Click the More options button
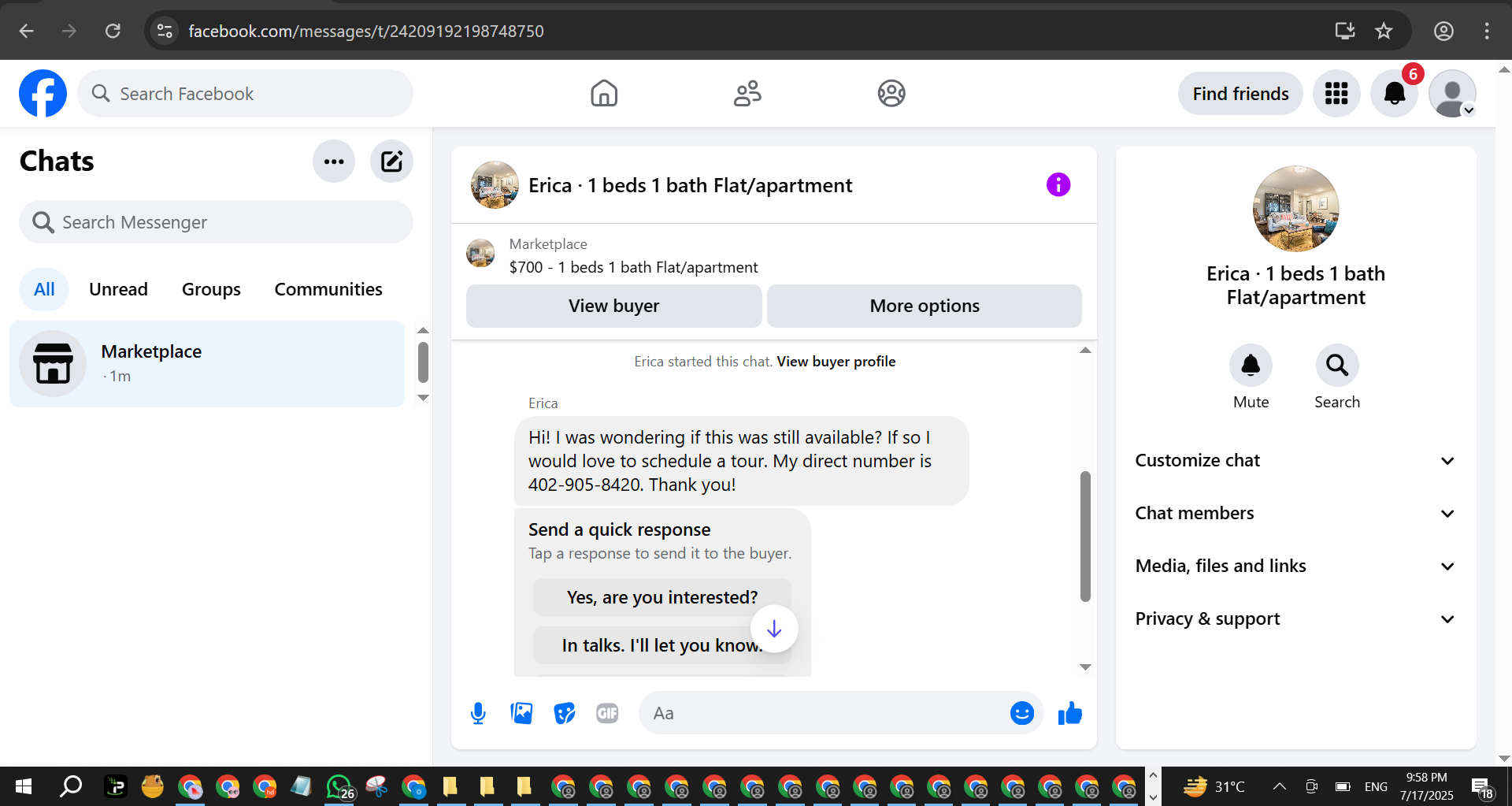The image size is (1512, 806). tap(925, 306)
